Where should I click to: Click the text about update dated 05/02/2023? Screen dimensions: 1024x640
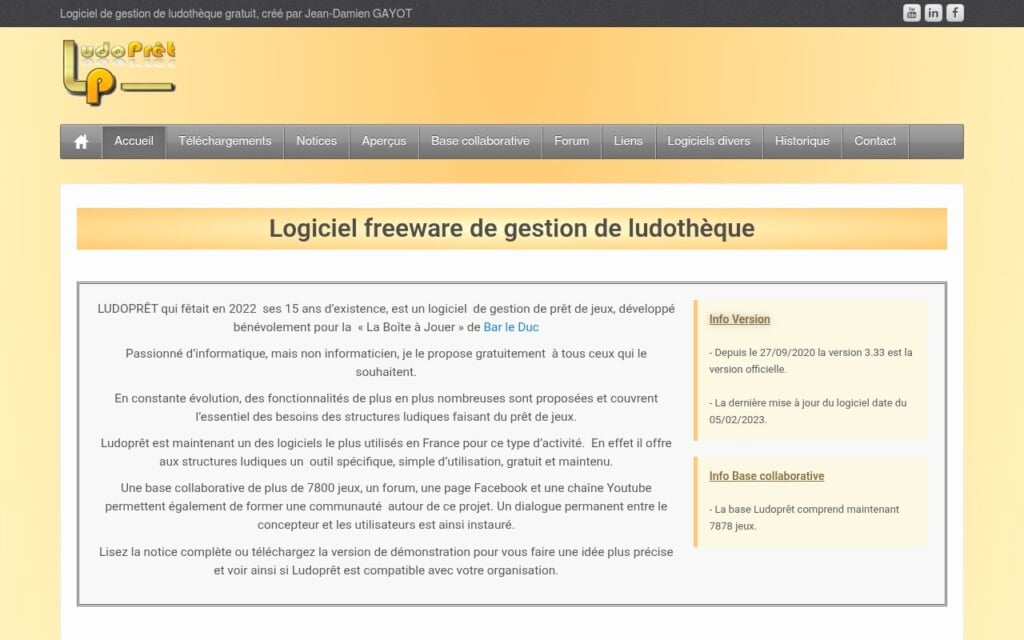coord(808,411)
